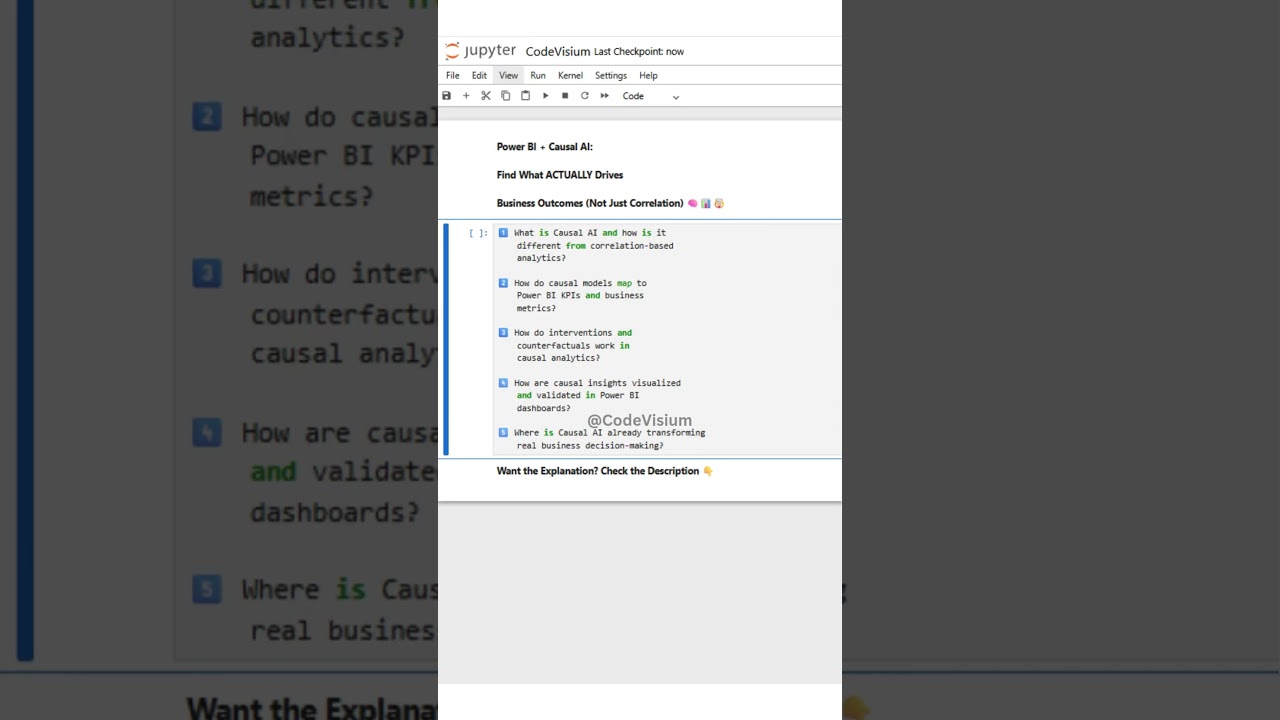Open the View menu
1280x720 pixels.
[x=508, y=75]
